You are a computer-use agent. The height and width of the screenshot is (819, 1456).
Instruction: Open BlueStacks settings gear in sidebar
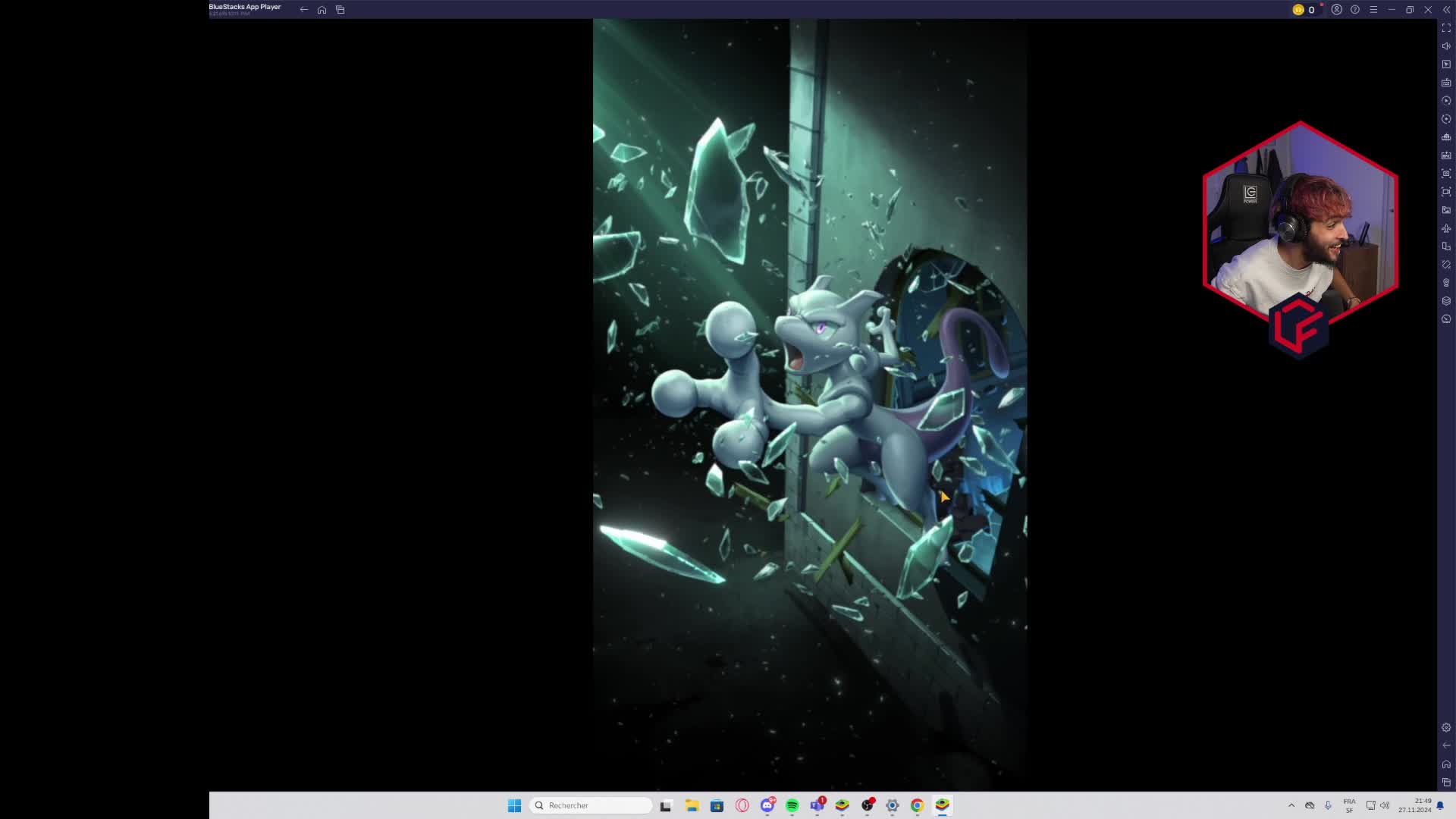[x=1446, y=727]
